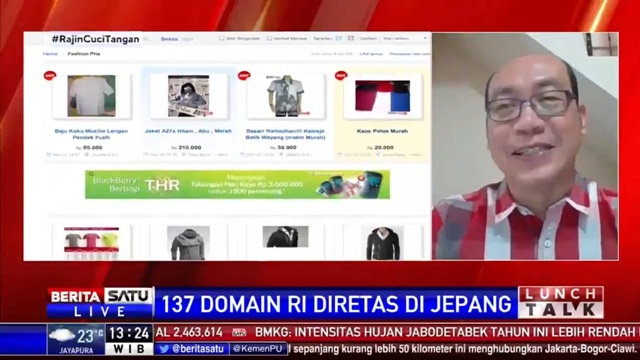This screenshot has width=640, height=360.
Task: Click the colorful t-shirts thumbnail in bottom row
Action: tap(91, 242)
